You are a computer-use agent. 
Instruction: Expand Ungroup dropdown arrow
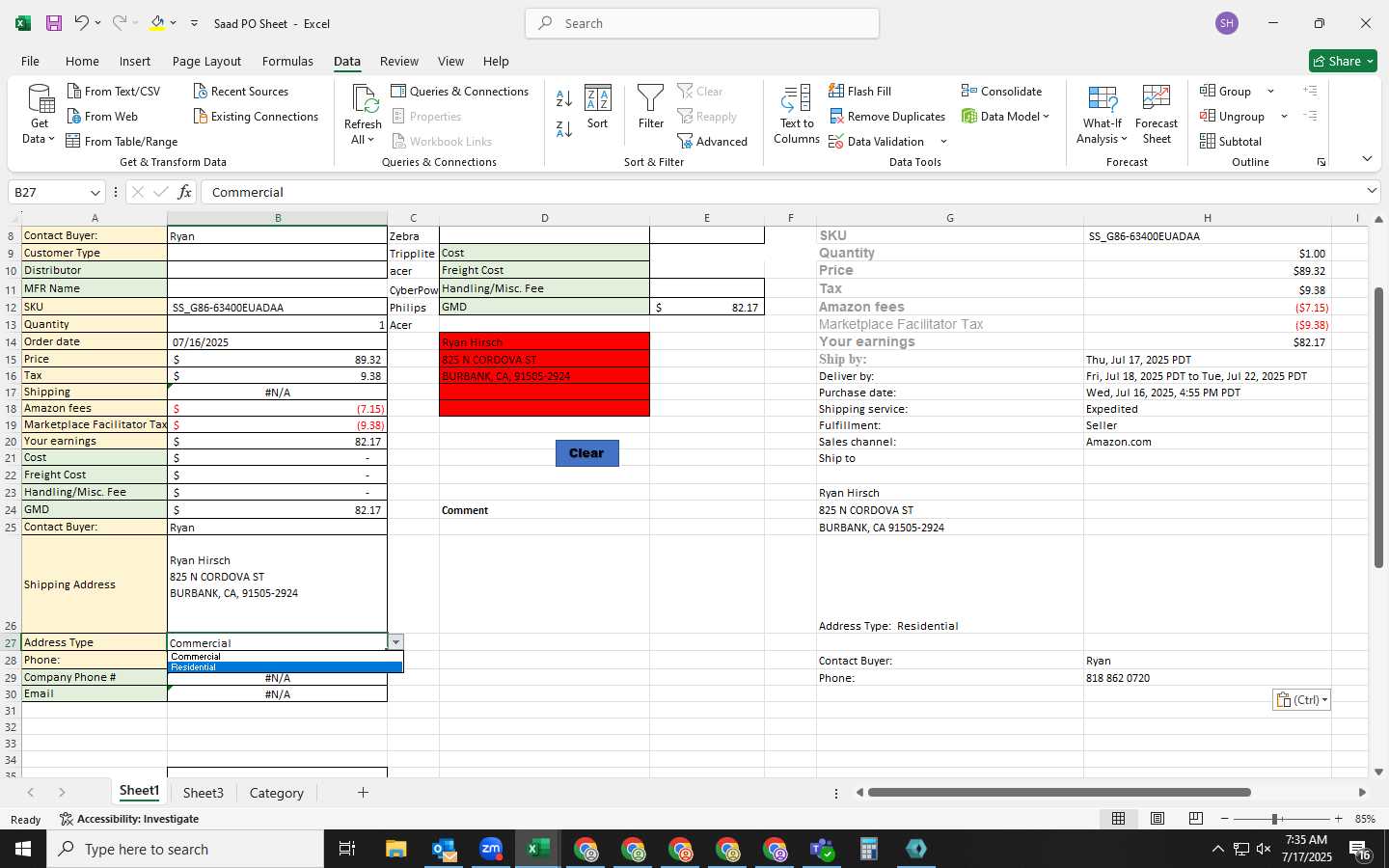click(1284, 116)
